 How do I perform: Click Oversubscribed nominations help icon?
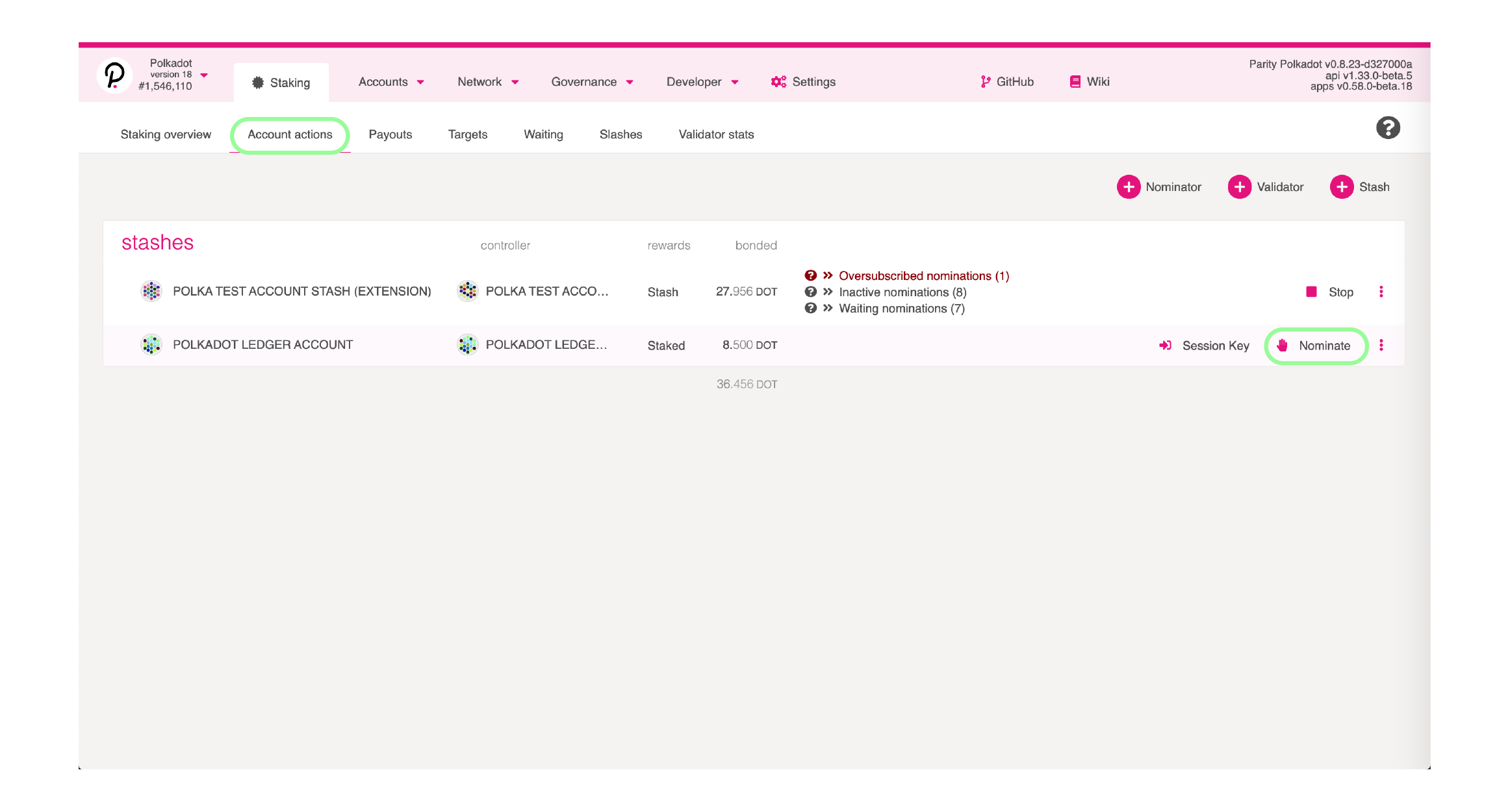coord(811,275)
